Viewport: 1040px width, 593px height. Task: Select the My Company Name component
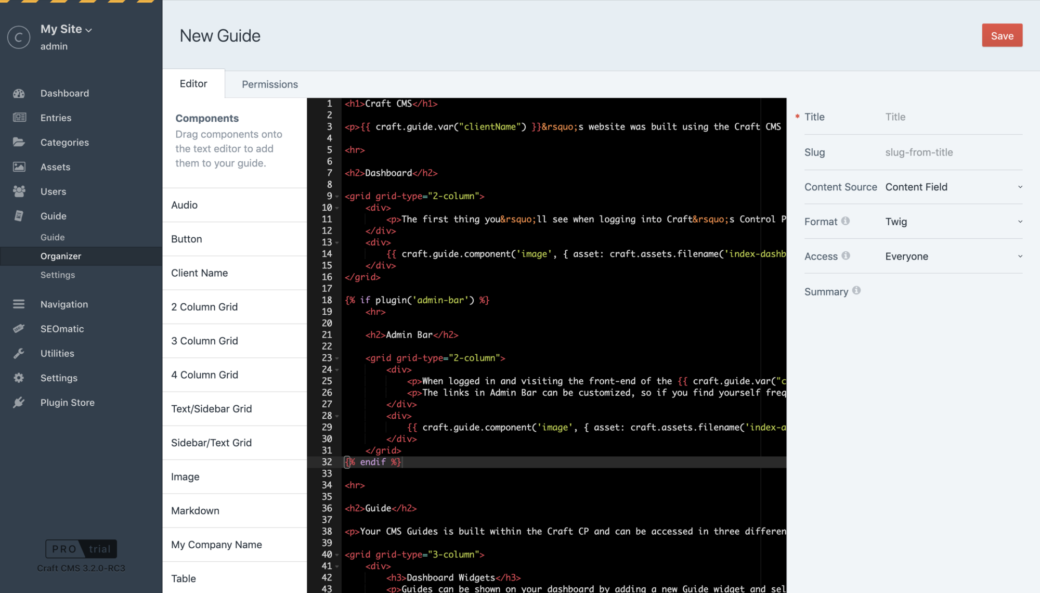click(235, 545)
